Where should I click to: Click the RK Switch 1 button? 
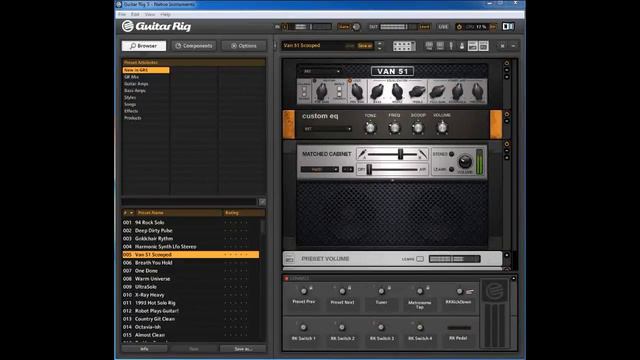[x=303, y=327]
